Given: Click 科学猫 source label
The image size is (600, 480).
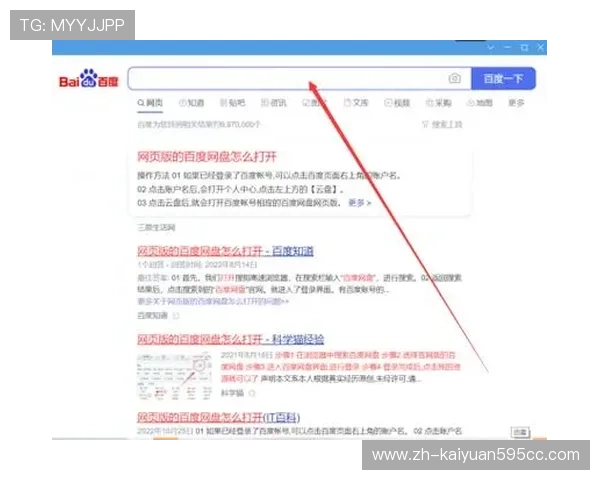Looking at the screenshot, I should [x=232, y=393].
